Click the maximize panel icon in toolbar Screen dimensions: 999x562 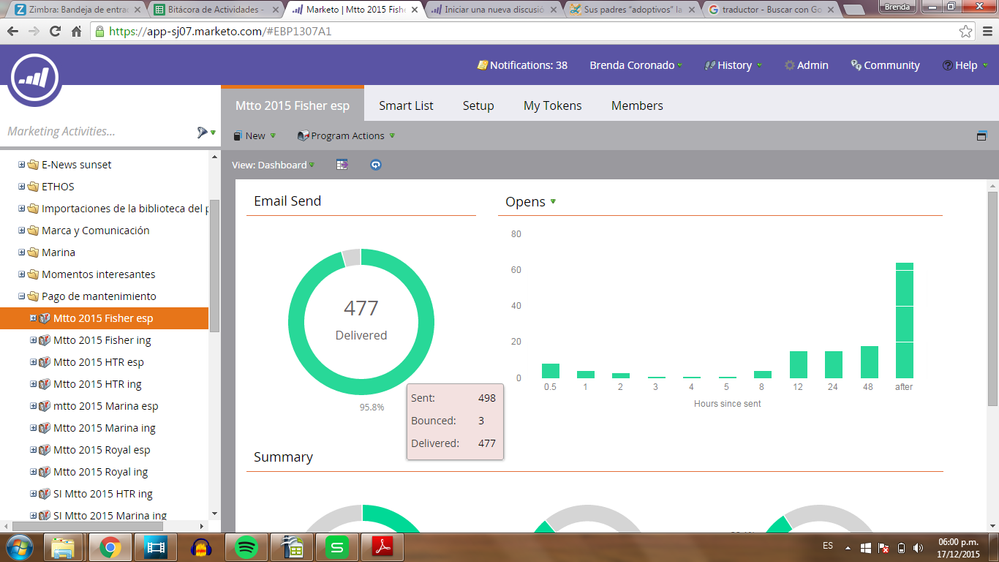[x=981, y=136]
